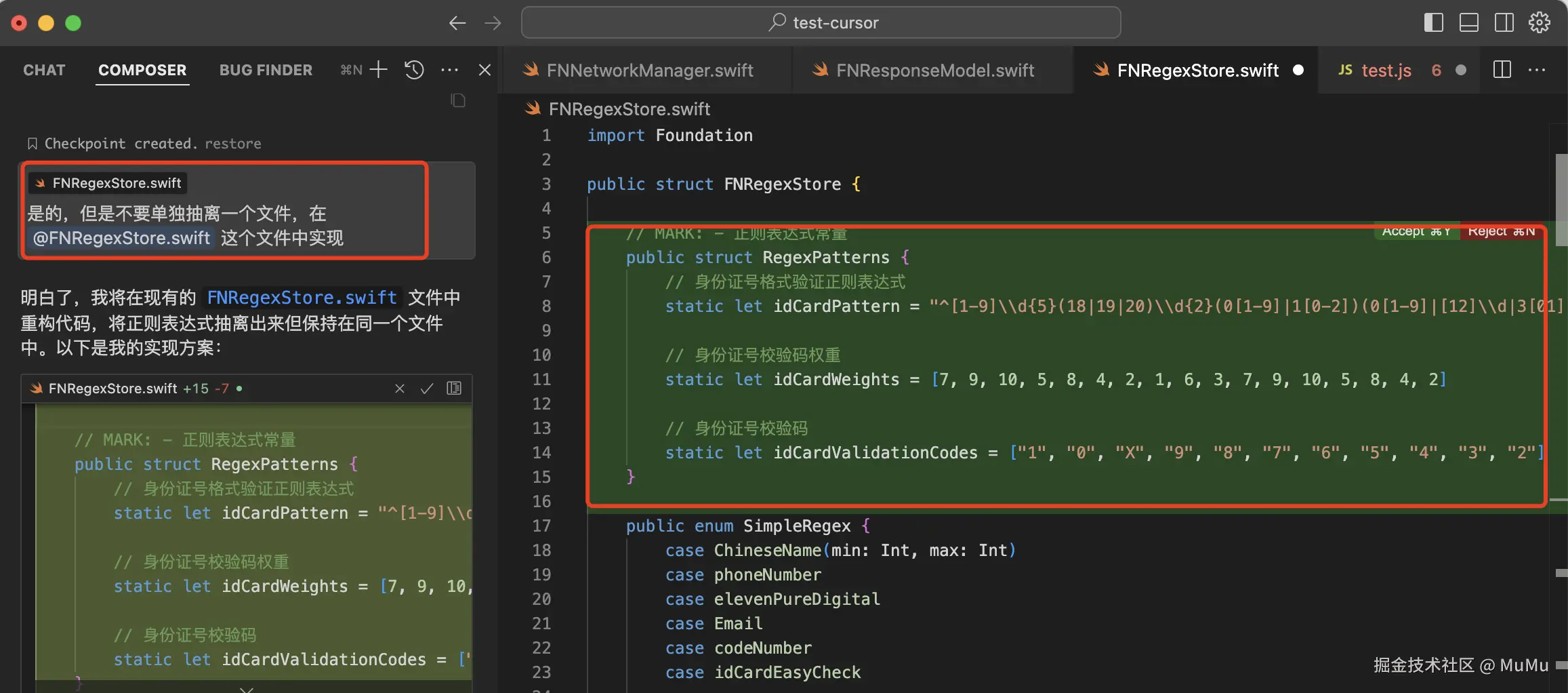The height and width of the screenshot is (693, 1568).
Task: Open diff view icon on code block header
Action: [x=454, y=389]
